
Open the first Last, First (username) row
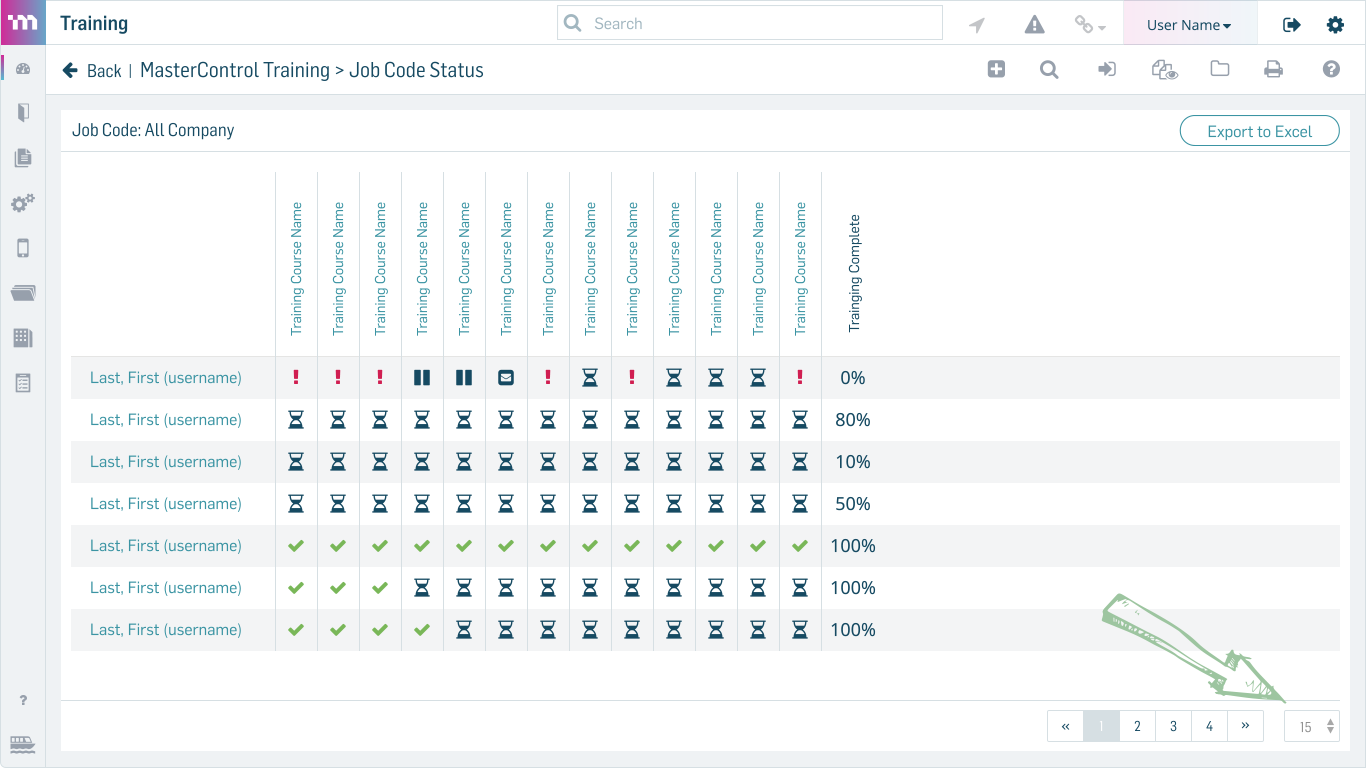pyautogui.click(x=166, y=378)
